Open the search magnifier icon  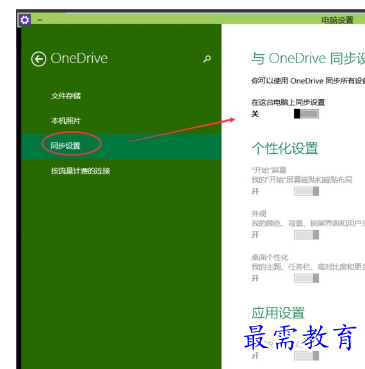tap(207, 59)
